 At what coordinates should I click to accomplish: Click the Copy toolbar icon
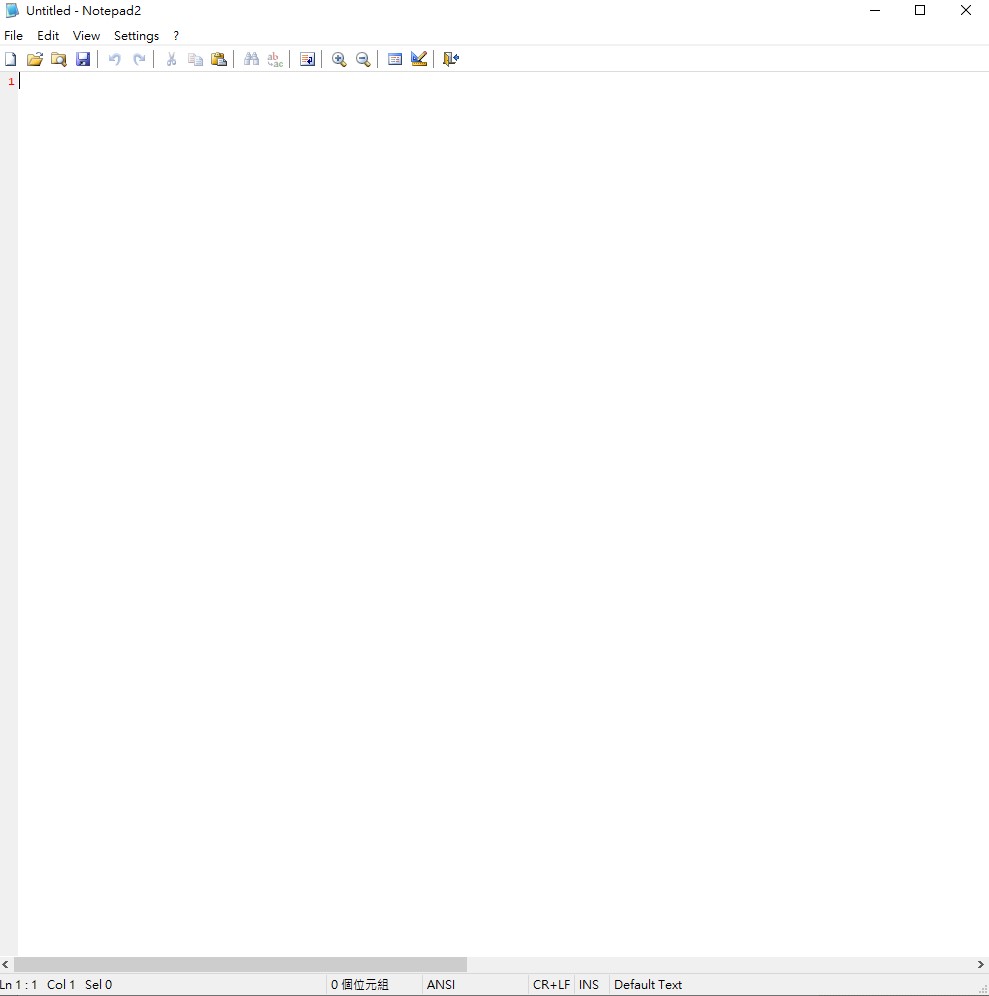pos(195,59)
